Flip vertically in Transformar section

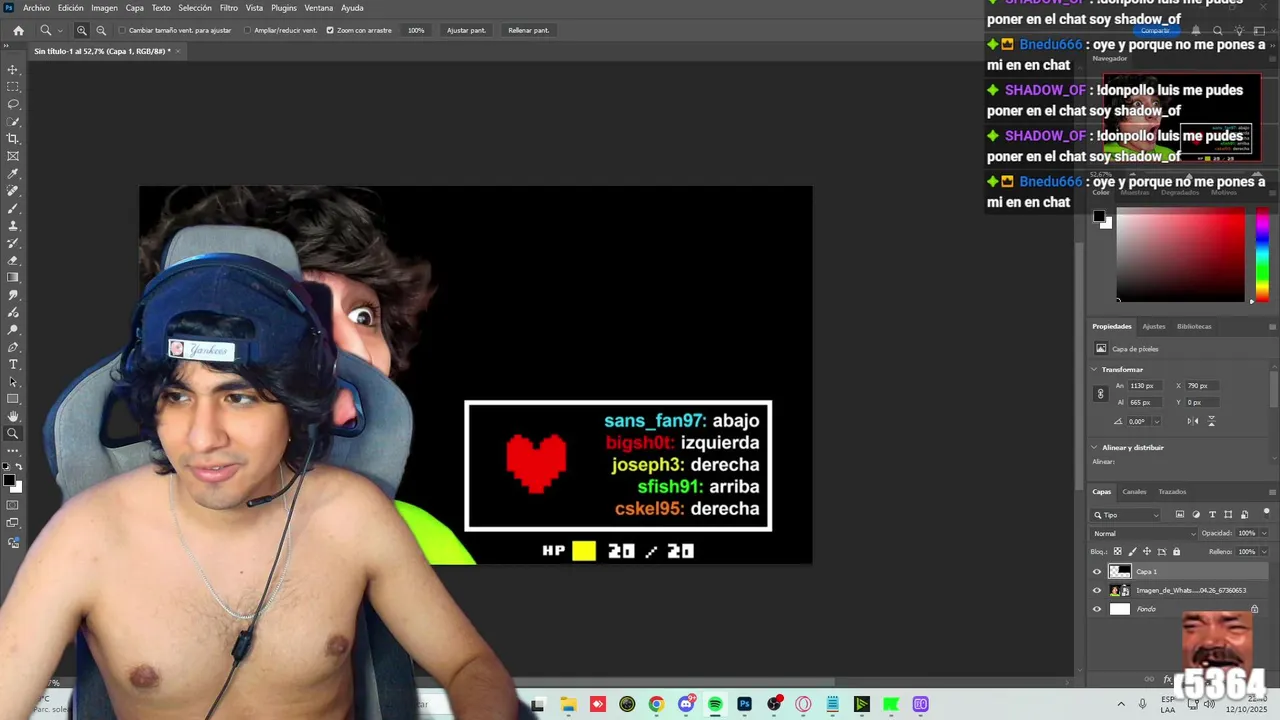1211,421
